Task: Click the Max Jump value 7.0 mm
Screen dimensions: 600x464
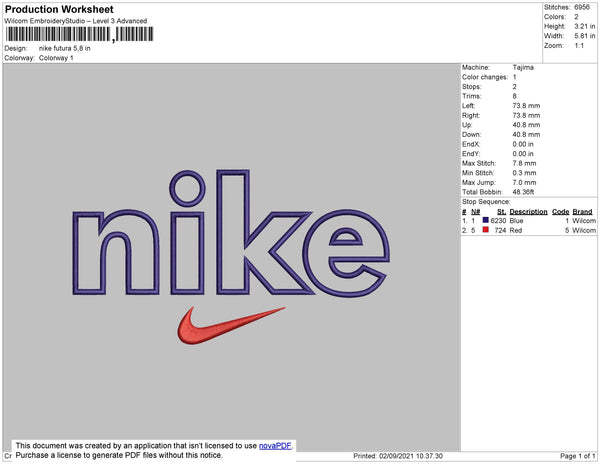Action: coord(524,182)
